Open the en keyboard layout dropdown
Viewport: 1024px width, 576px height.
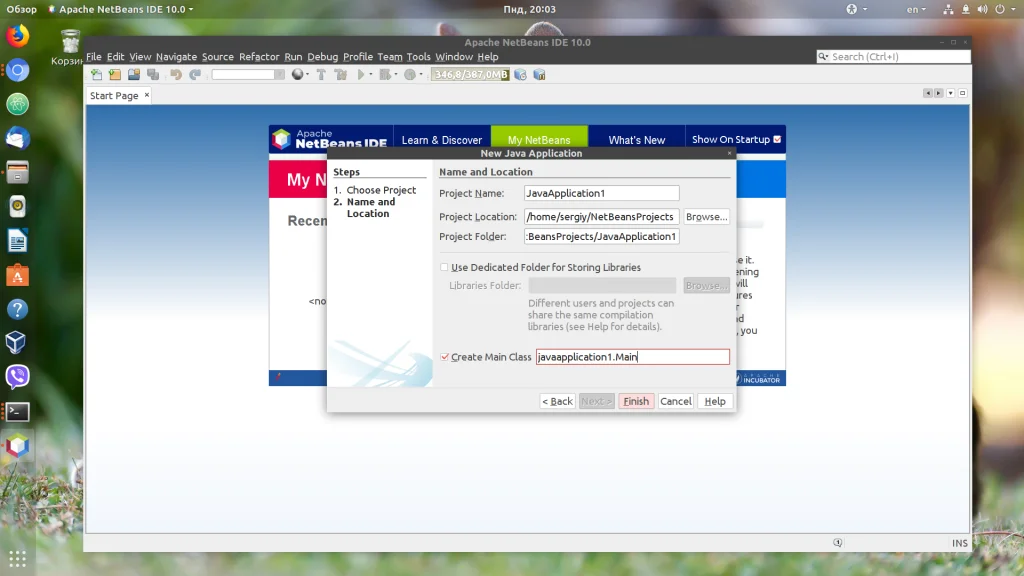(916, 9)
